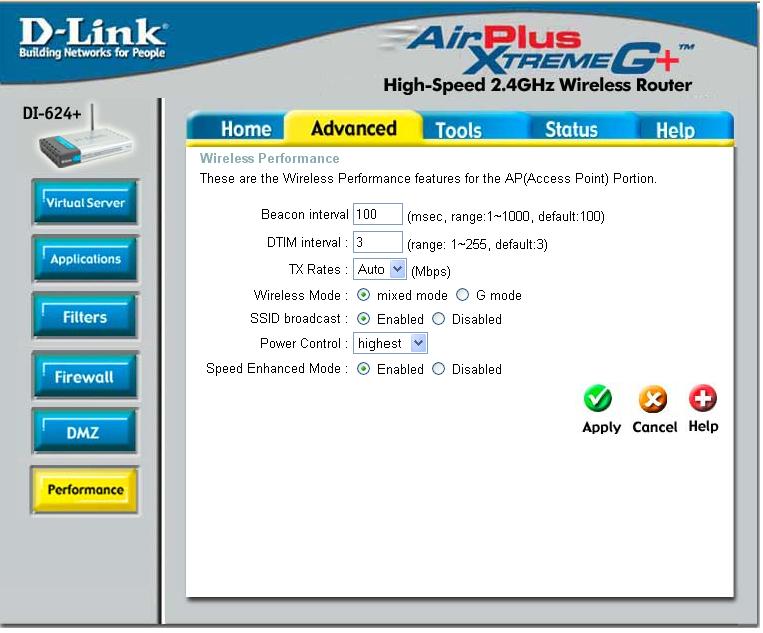Set SSID broadcast to Disabled
The height and width of the screenshot is (633, 763).
440,320
